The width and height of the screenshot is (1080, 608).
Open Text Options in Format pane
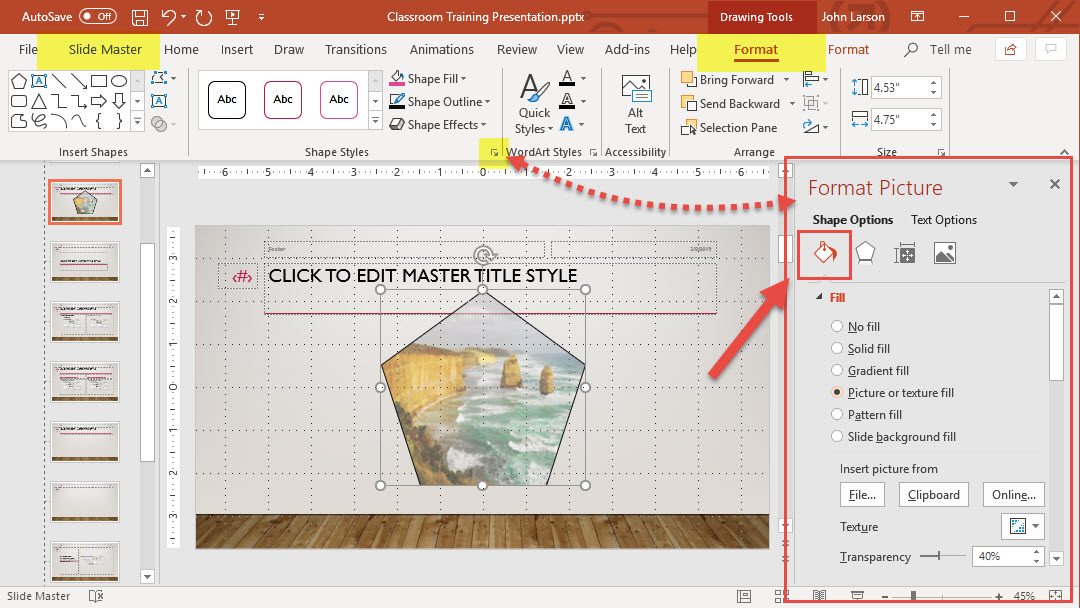point(943,220)
